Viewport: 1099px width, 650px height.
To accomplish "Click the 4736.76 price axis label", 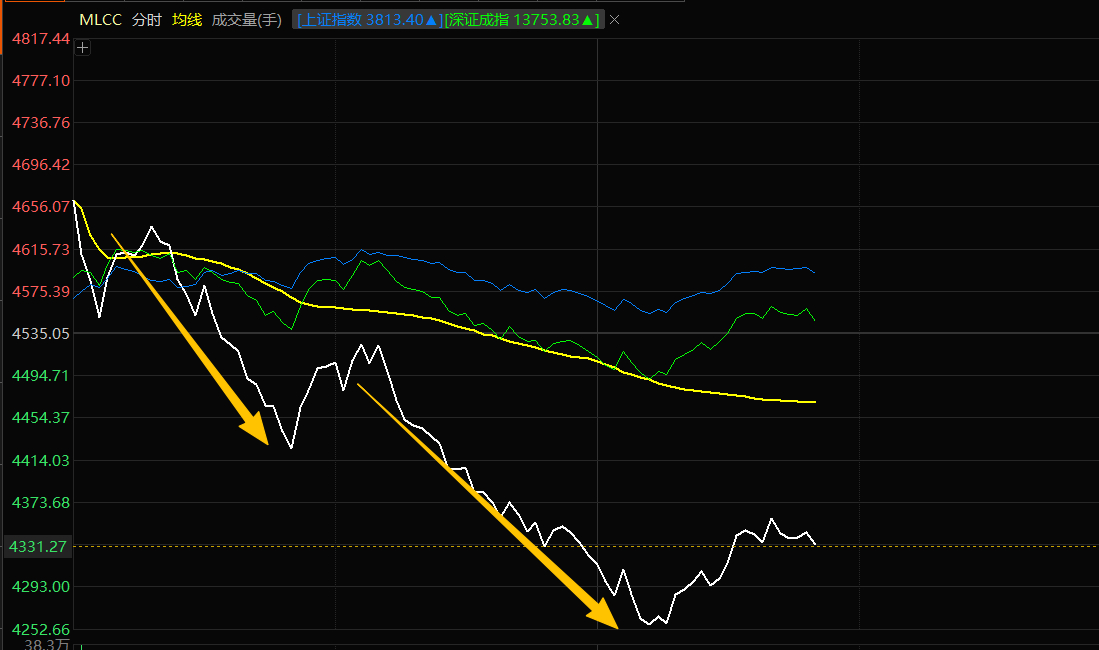I will 41,123.
